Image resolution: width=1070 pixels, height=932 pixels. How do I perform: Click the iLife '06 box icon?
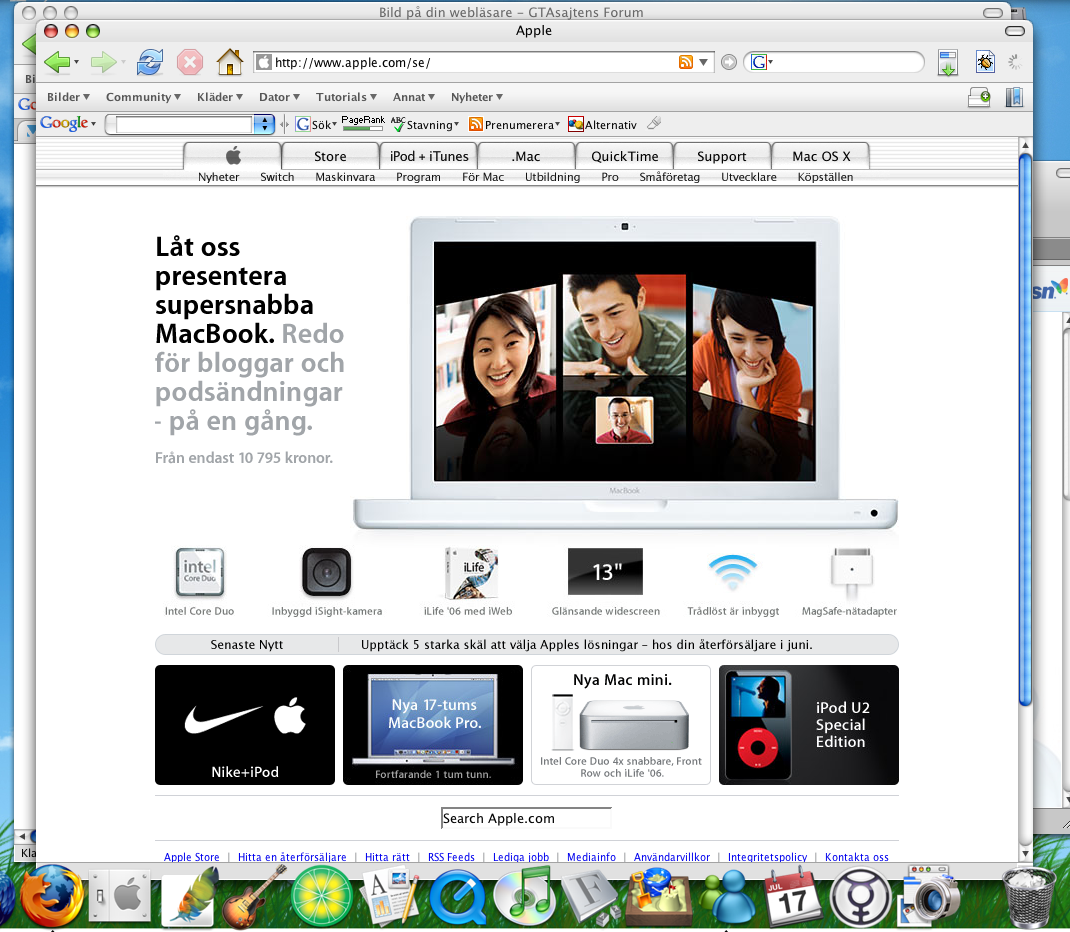470,572
